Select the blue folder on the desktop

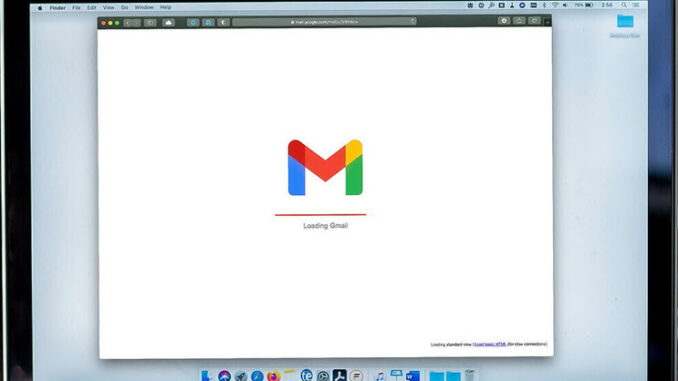pos(625,21)
